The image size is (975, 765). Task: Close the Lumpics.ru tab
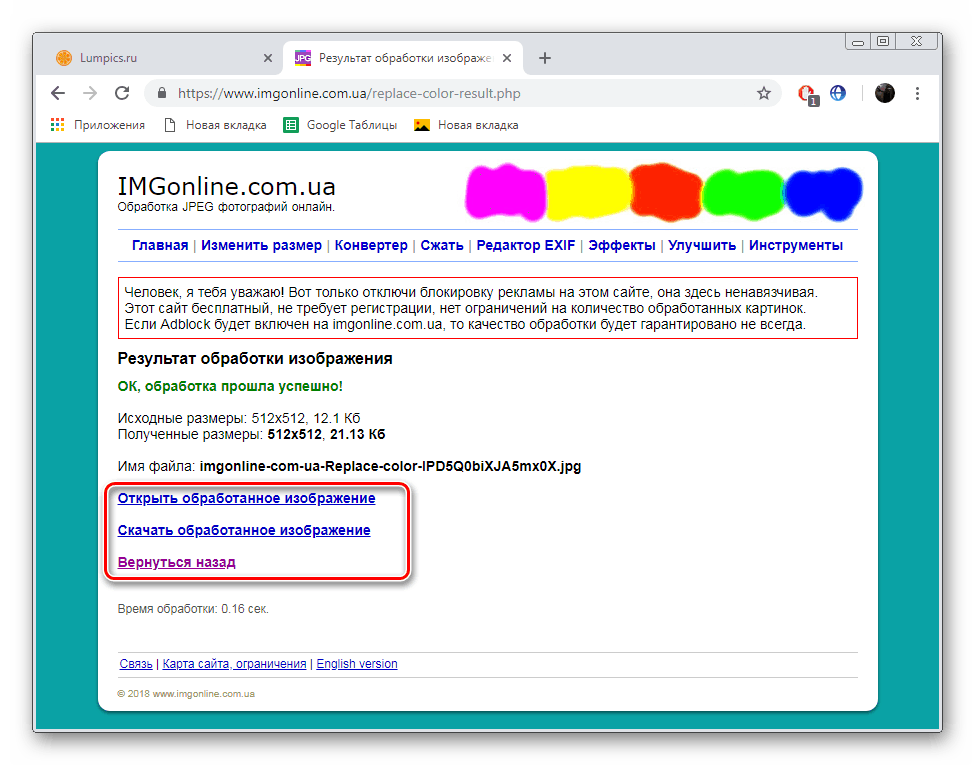(268, 58)
